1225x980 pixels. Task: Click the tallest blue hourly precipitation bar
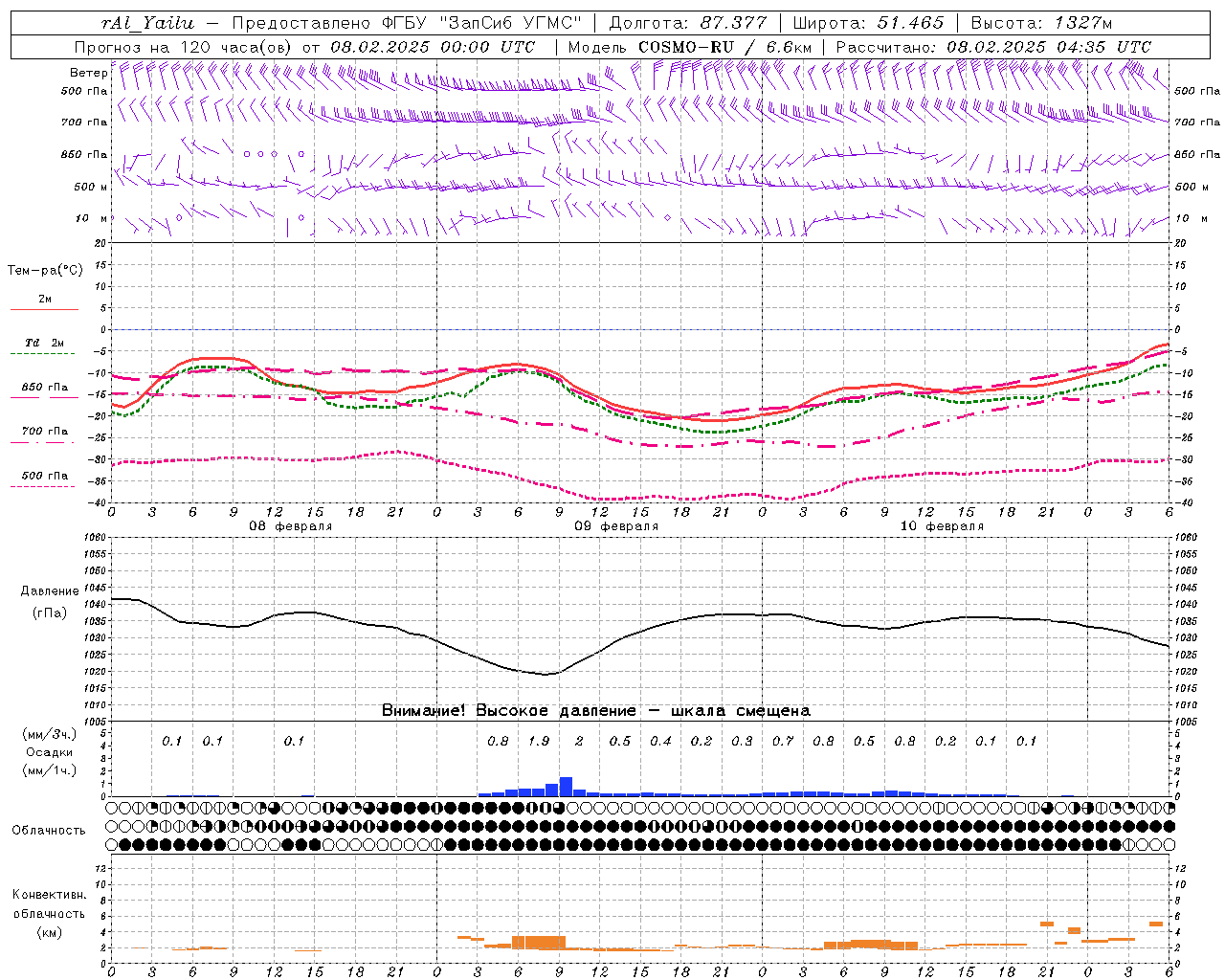point(566,787)
